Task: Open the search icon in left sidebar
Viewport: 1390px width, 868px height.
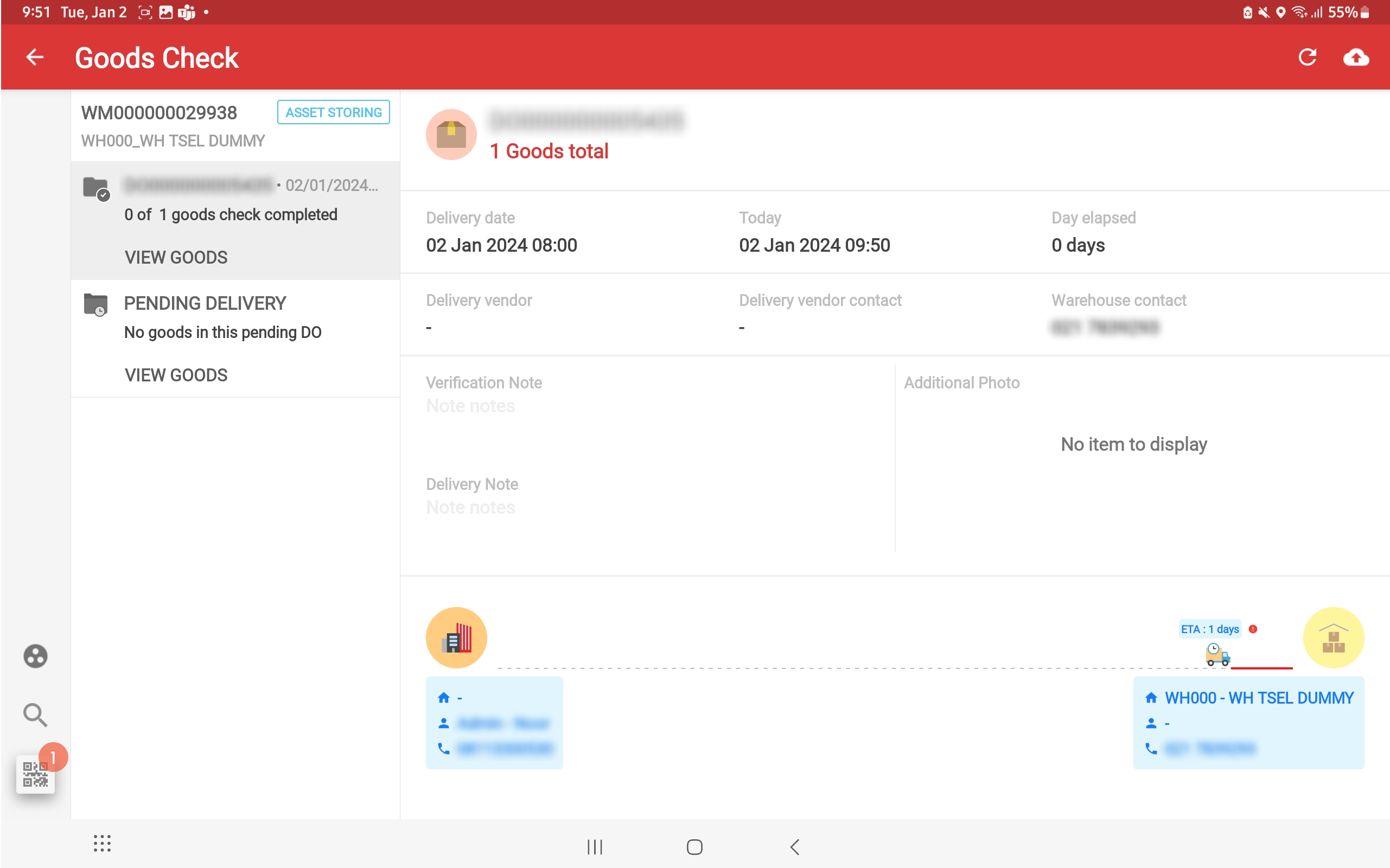Action: (35, 714)
